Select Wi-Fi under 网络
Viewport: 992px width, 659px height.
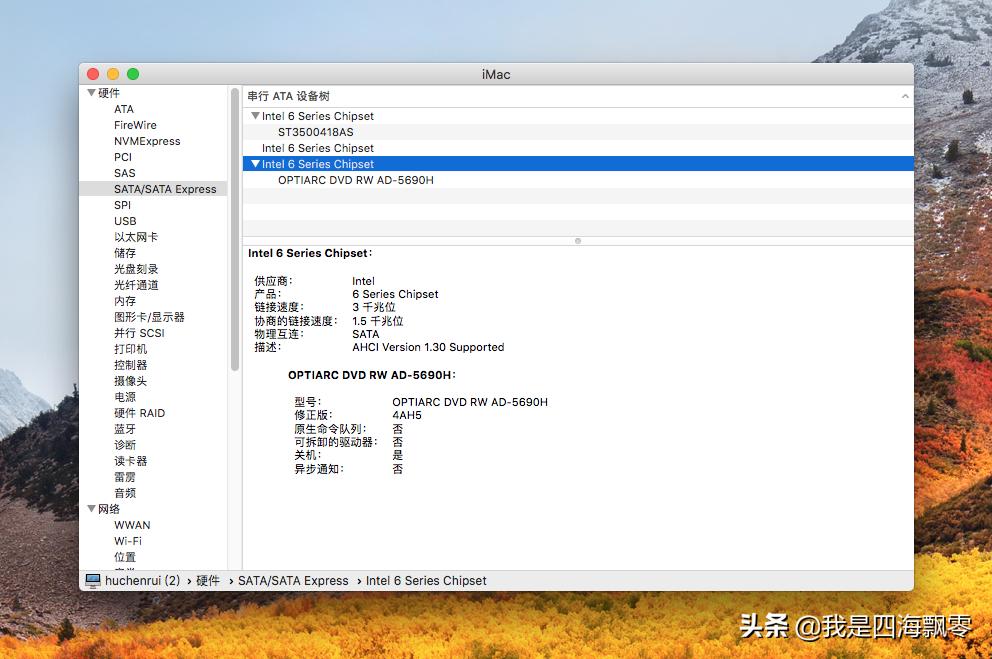128,541
